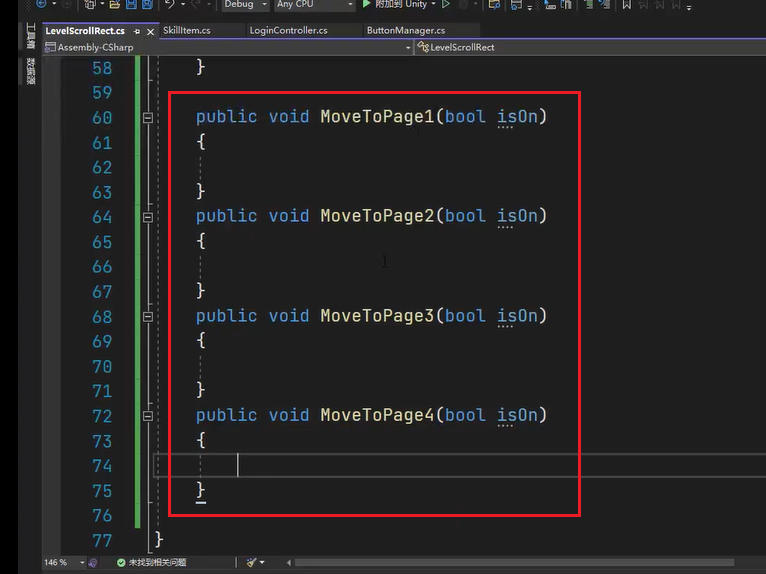This screenshot has width=766, height=574.
Task: Click the Attach to Unity play button
Action: 367,5
